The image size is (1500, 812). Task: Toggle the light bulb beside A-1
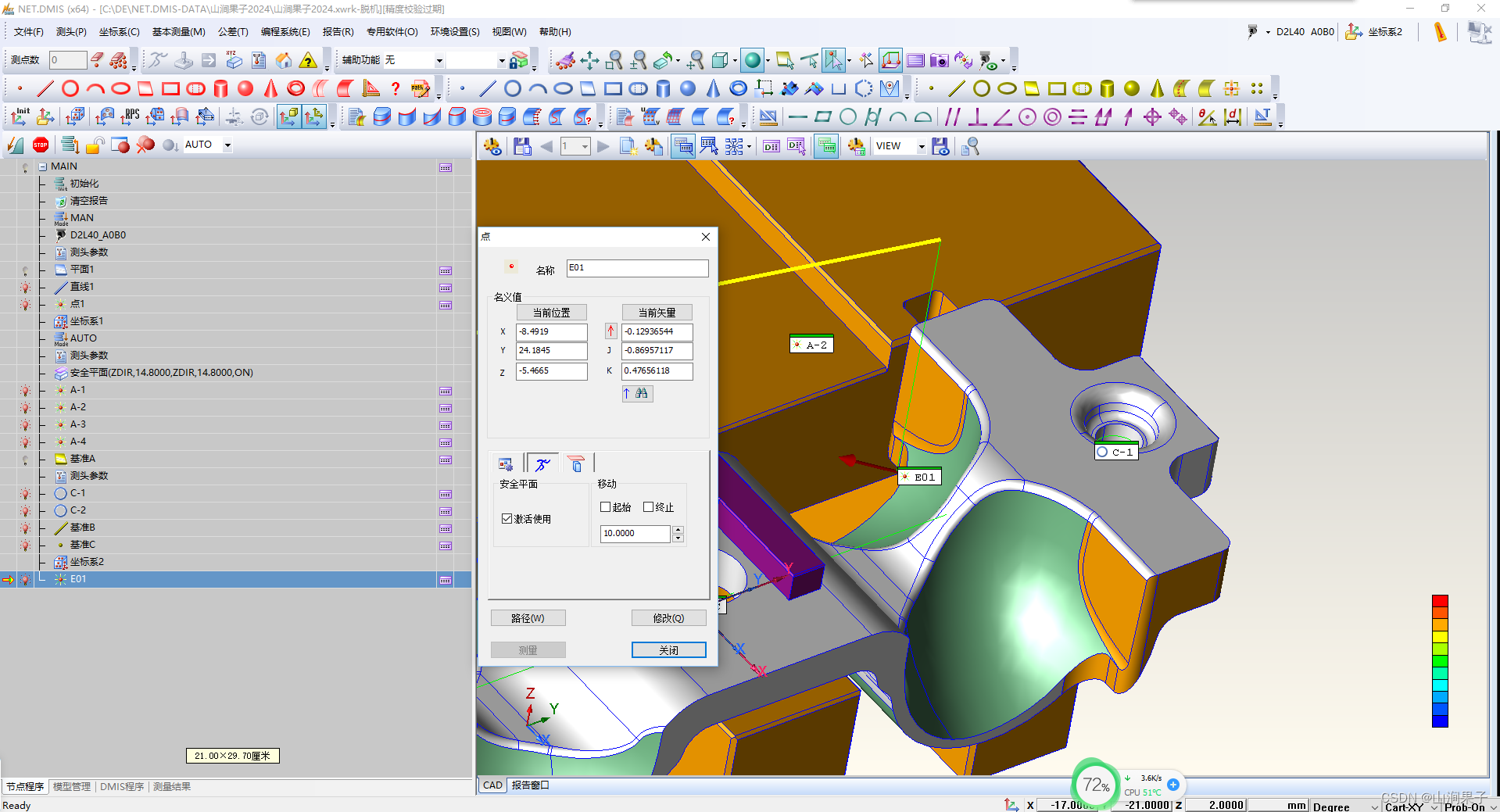tap(26, 391)
